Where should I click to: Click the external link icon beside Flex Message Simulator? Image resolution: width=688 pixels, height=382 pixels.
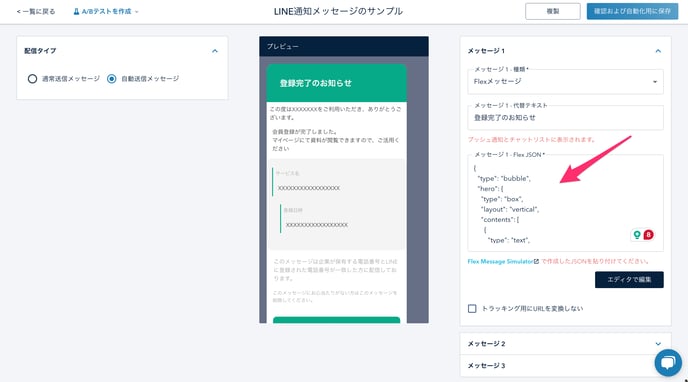(x=536, y=261)
